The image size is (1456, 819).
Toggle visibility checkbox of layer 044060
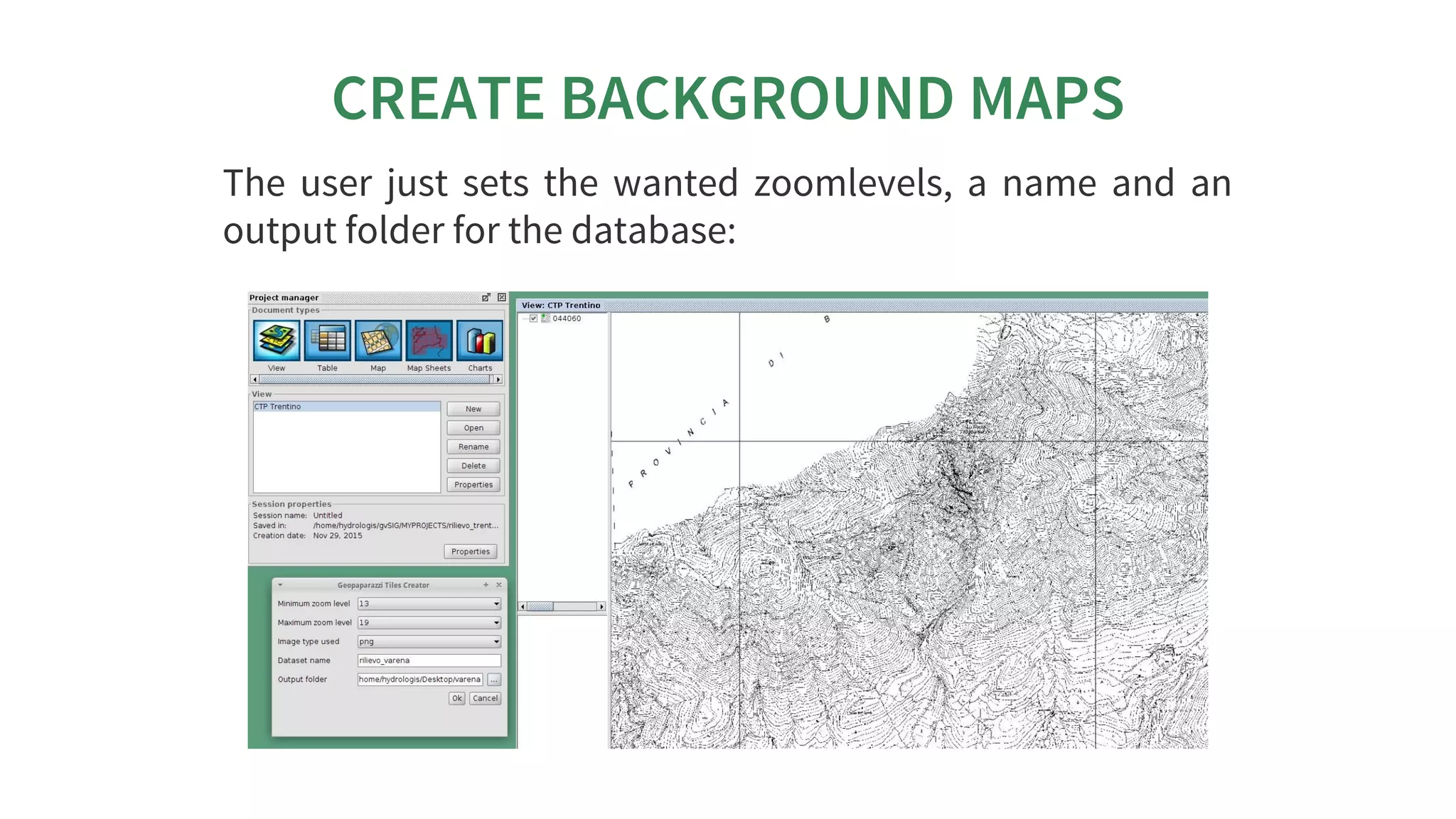(533, 318)
